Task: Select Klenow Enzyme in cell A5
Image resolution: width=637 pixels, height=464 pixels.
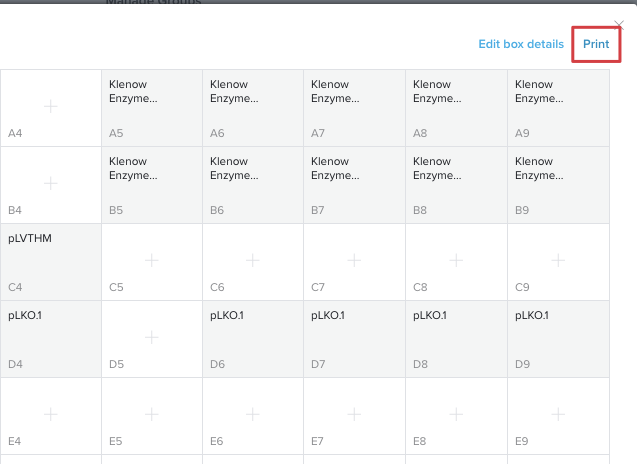Action: (x=152, y=108)
